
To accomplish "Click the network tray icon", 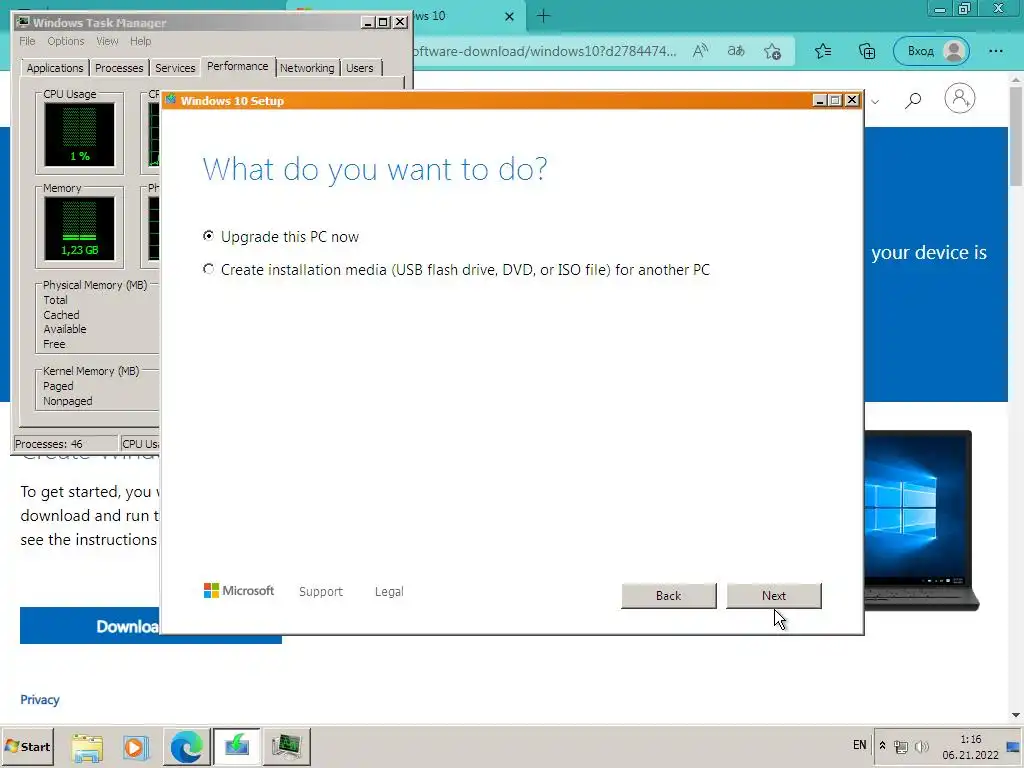I will [901, 746].
